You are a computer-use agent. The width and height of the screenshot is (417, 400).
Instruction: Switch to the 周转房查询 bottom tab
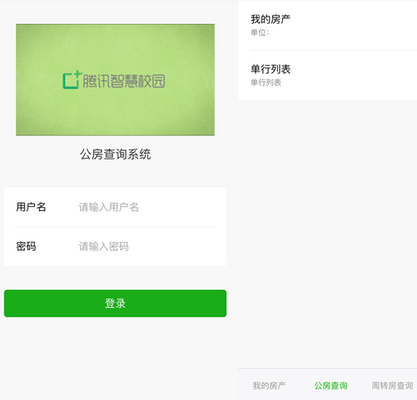pyautogui.click(x=392, y=386)
